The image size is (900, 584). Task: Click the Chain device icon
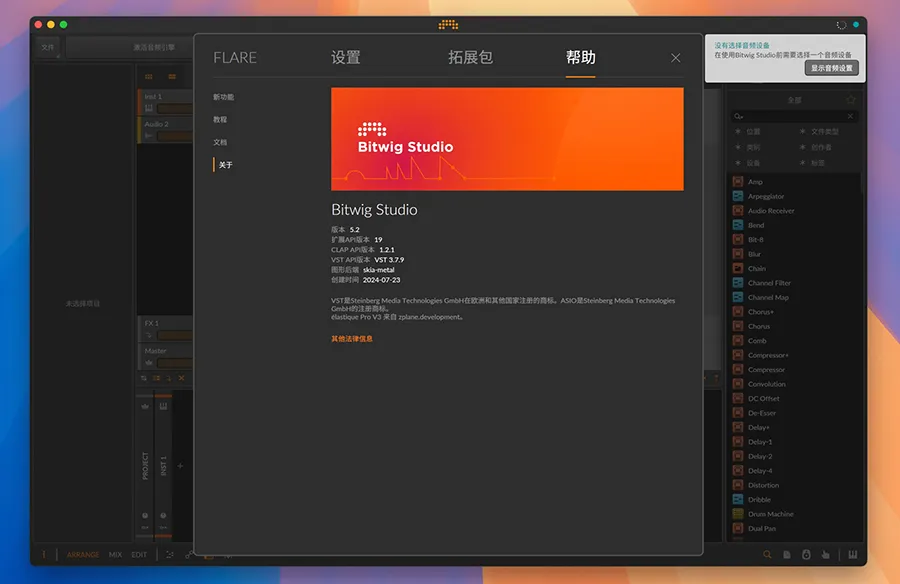[738, 269]
